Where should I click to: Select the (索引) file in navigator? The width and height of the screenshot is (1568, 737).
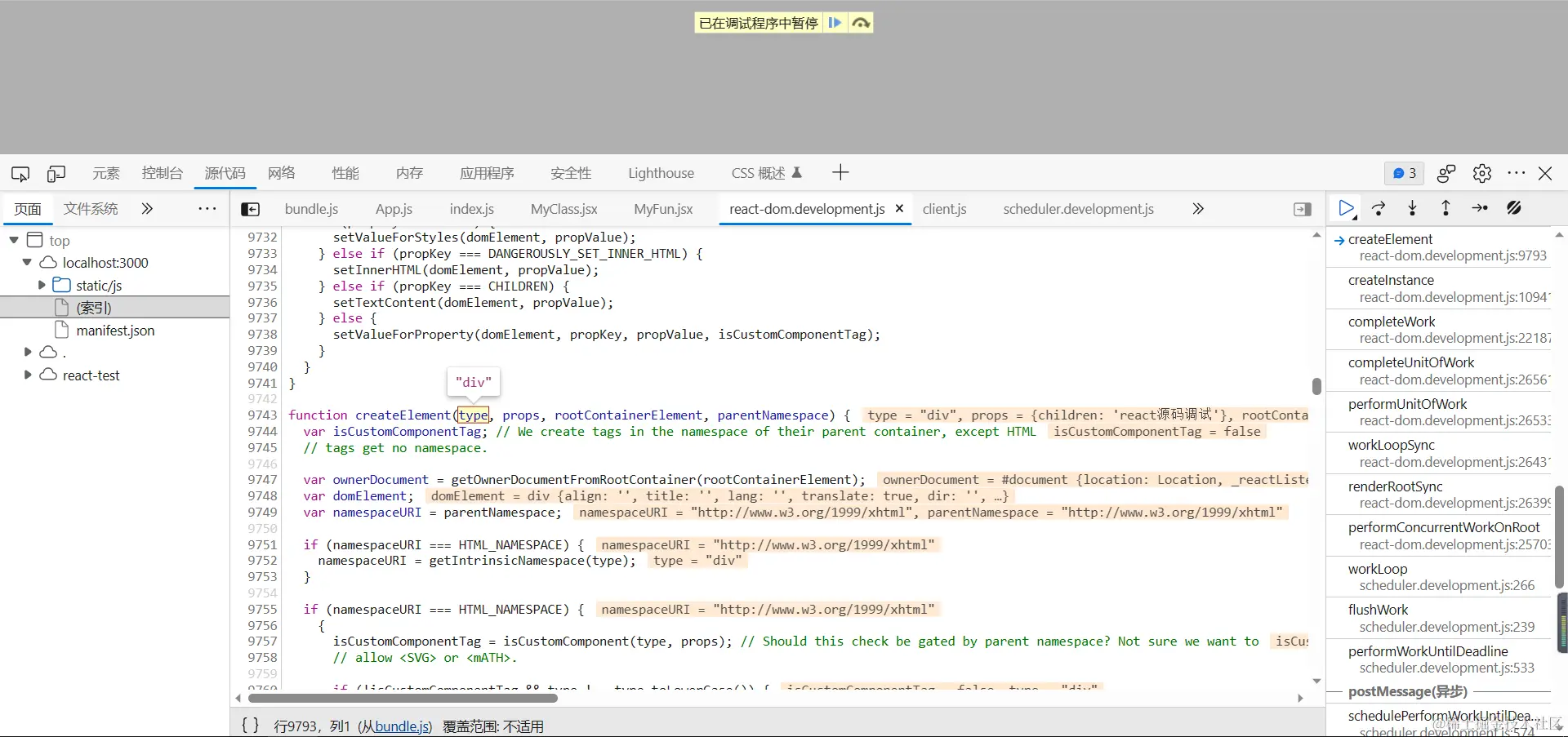tap(114, 308)
